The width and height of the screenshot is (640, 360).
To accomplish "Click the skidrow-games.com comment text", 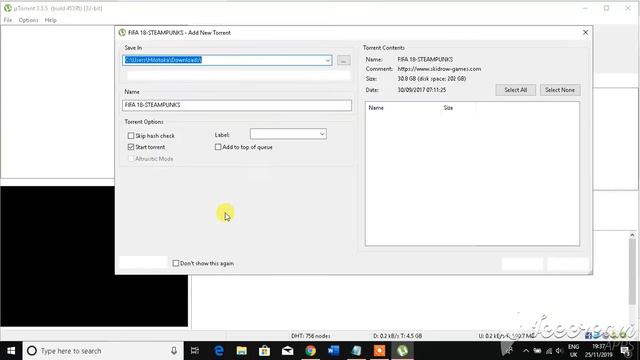I will tap(439, 69).
